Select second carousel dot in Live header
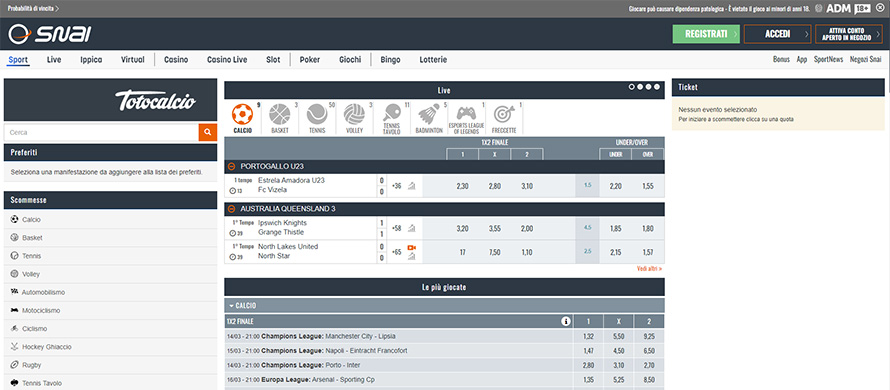The width and height of the screenshot is (890, 390). point(640,87)
